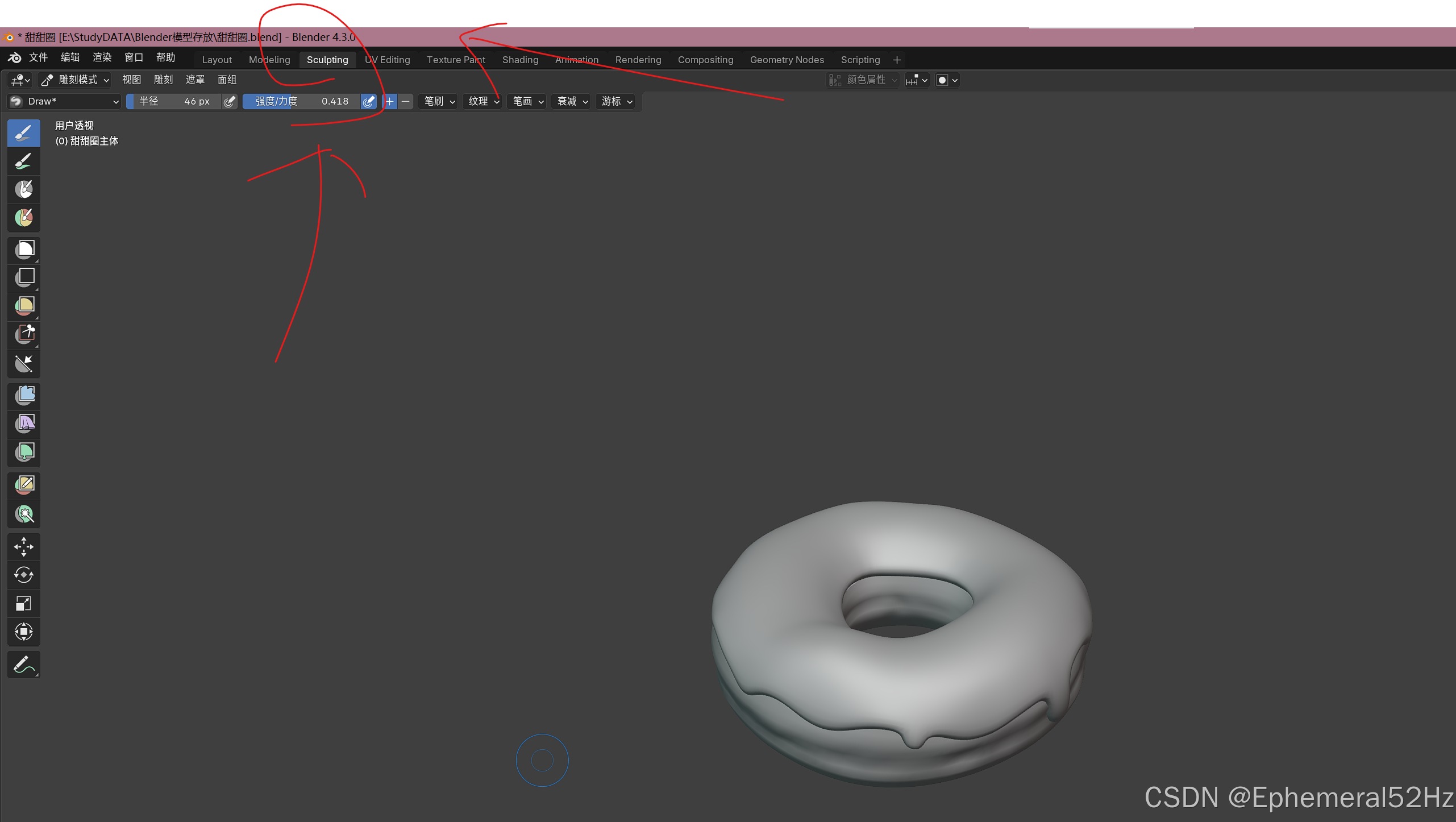Viewport: 1456px width, 822px height.
Task: Switch to the Texture Paint workspace tab
Action: [455, 60]
